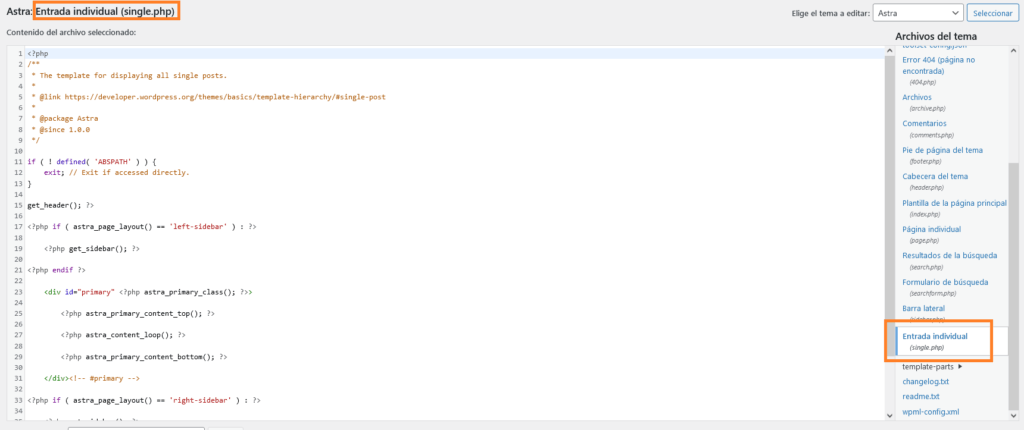Click line number 11 in gutter
1024x430 pixels.
16,162
